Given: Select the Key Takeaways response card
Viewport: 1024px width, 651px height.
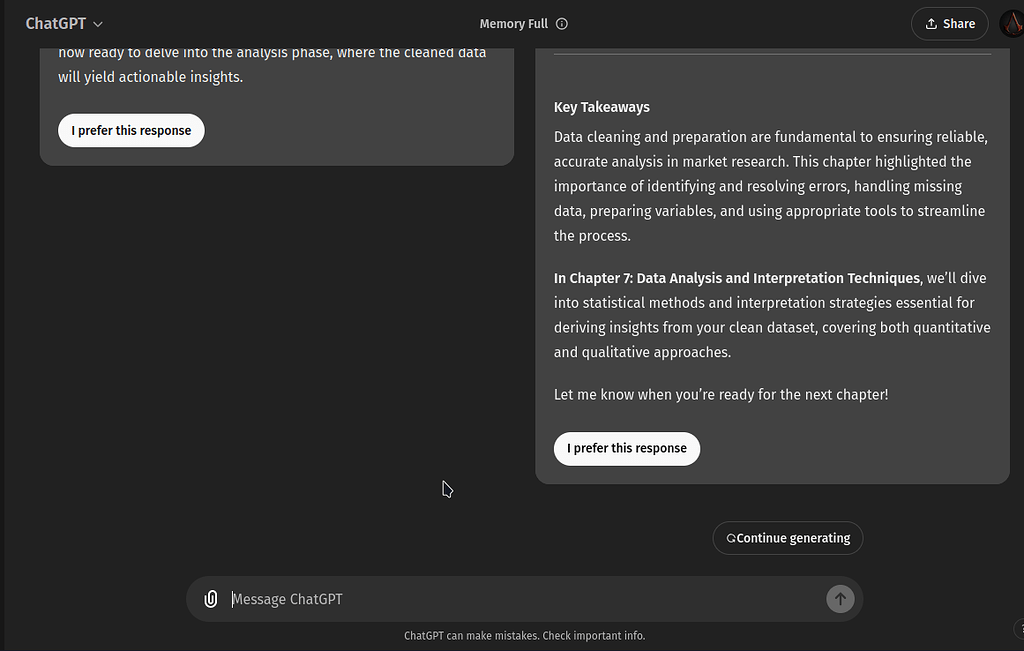Looking at the screenshot, I should point(772,250).
